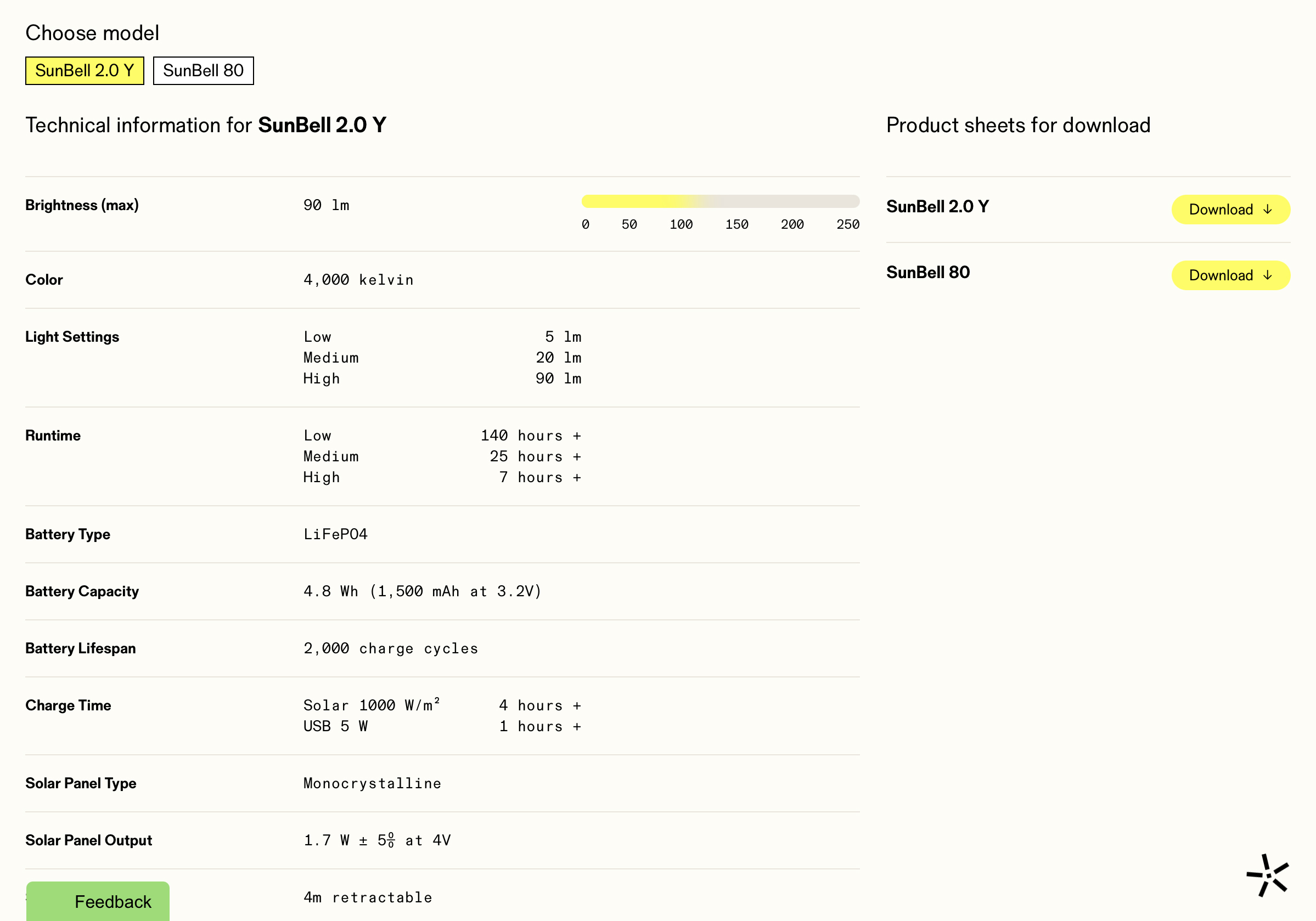Viewport: 1316px width, 921px height.
Task: Click the down-arrow icon in SunBell 2.0 Y download
Action: click(x=1267, y=210)
